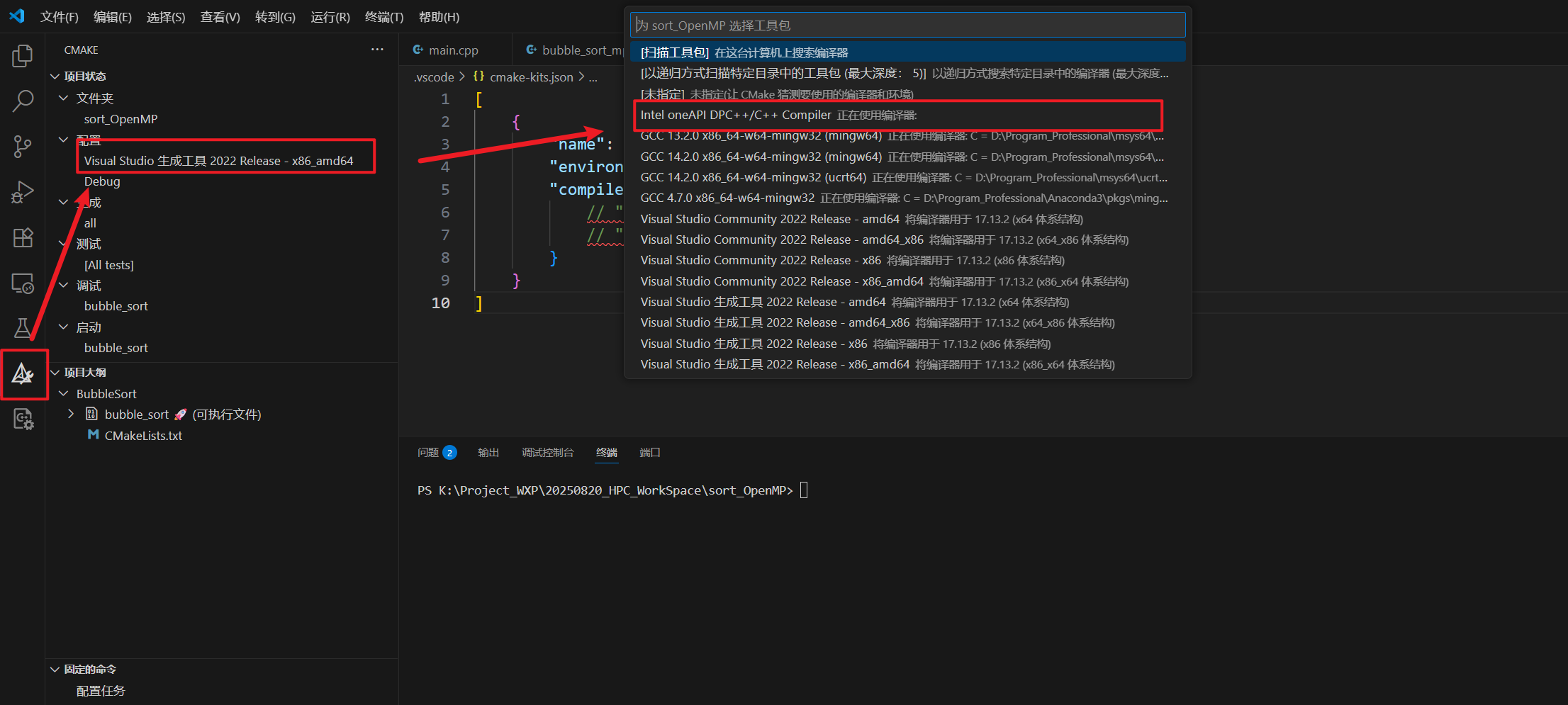Open the Explorer sidebar icon
1568x705 pixels.
[23, 56]
